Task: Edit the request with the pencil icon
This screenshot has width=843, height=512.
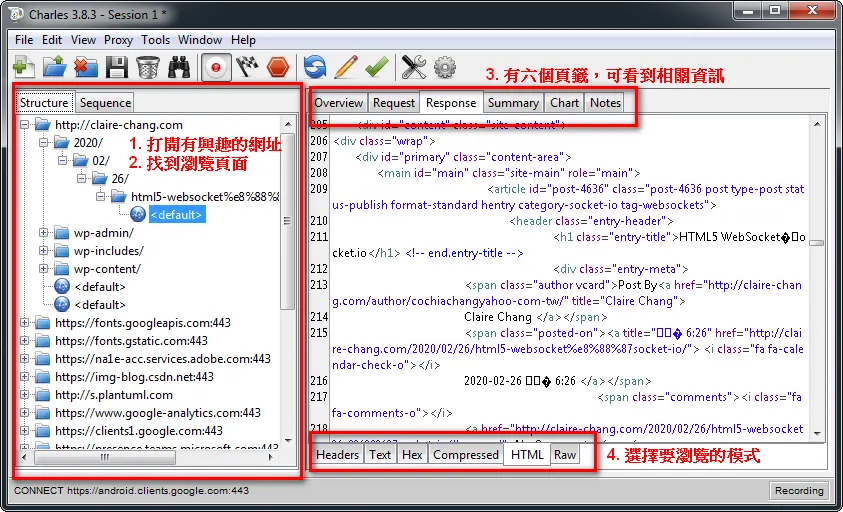Action: tap(346, 68)
